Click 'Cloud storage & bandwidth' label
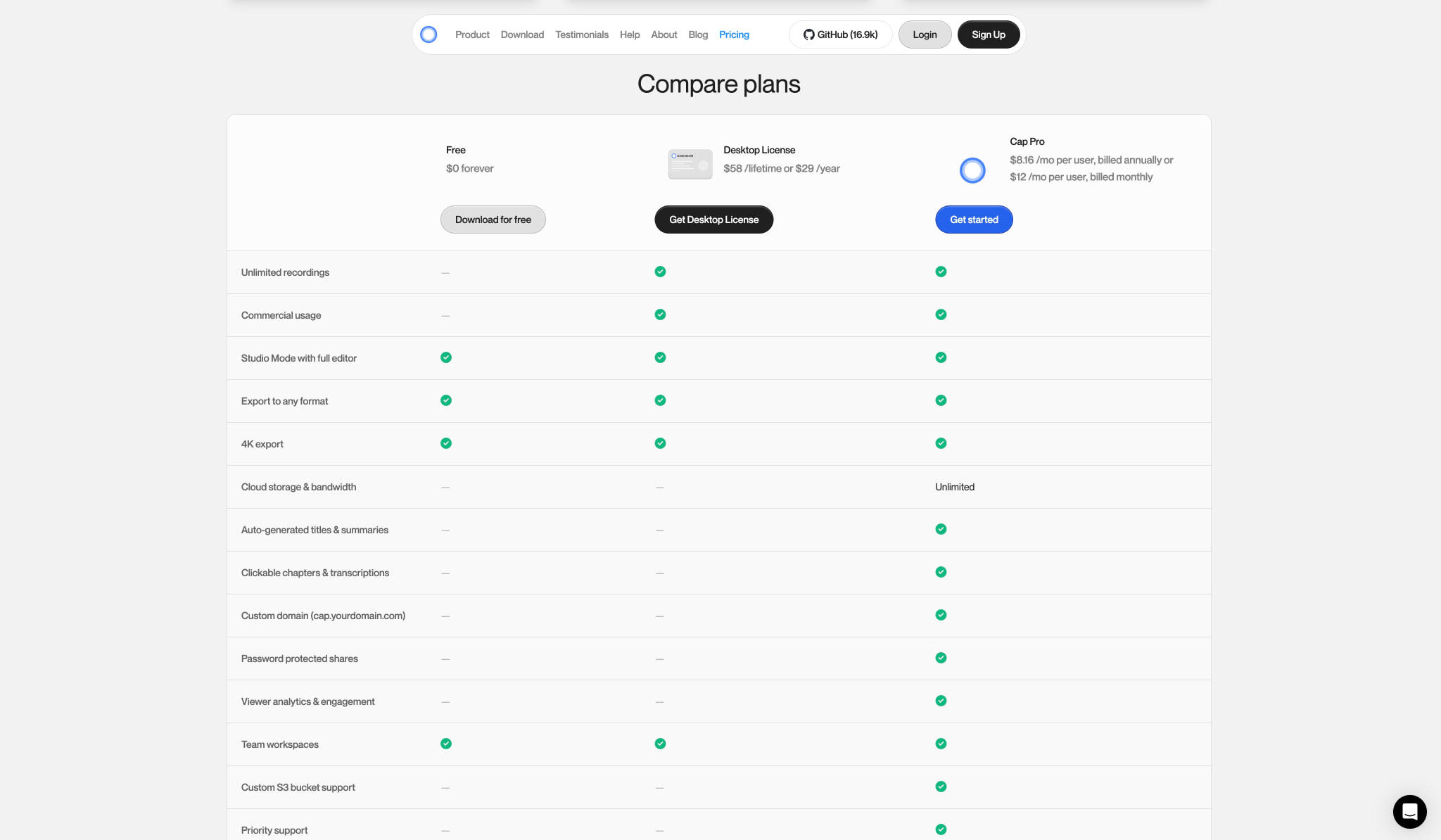This screenshot has height=840, width=1441. [x=298, y=487]
